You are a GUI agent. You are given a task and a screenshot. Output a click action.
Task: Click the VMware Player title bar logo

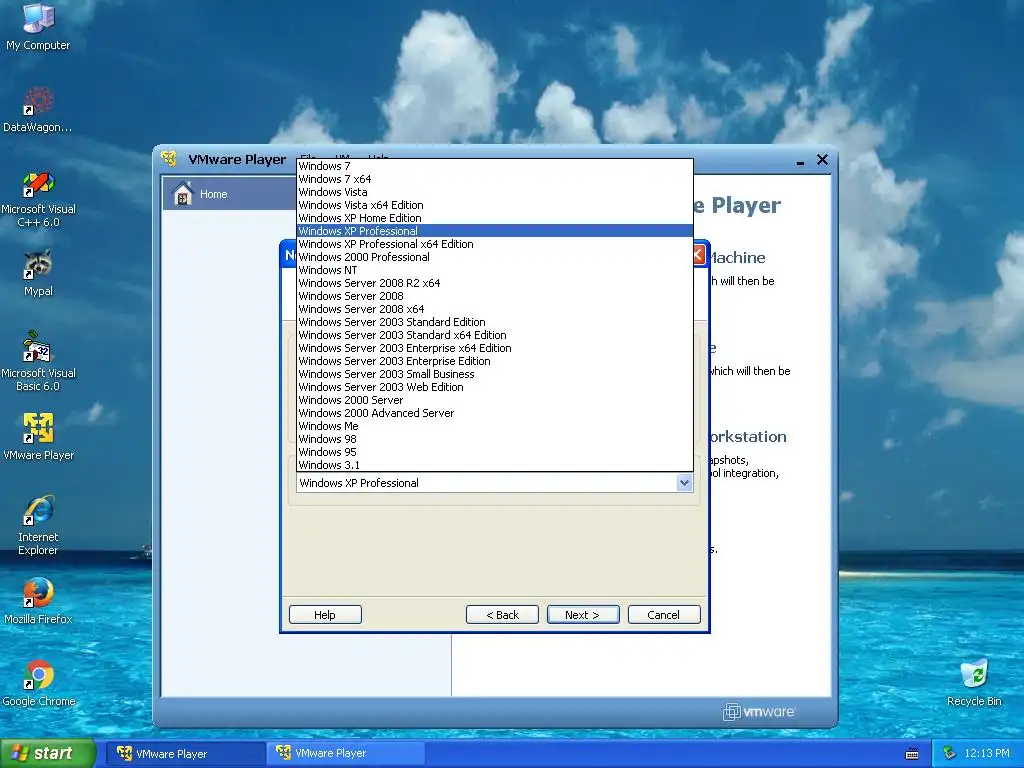169,159
